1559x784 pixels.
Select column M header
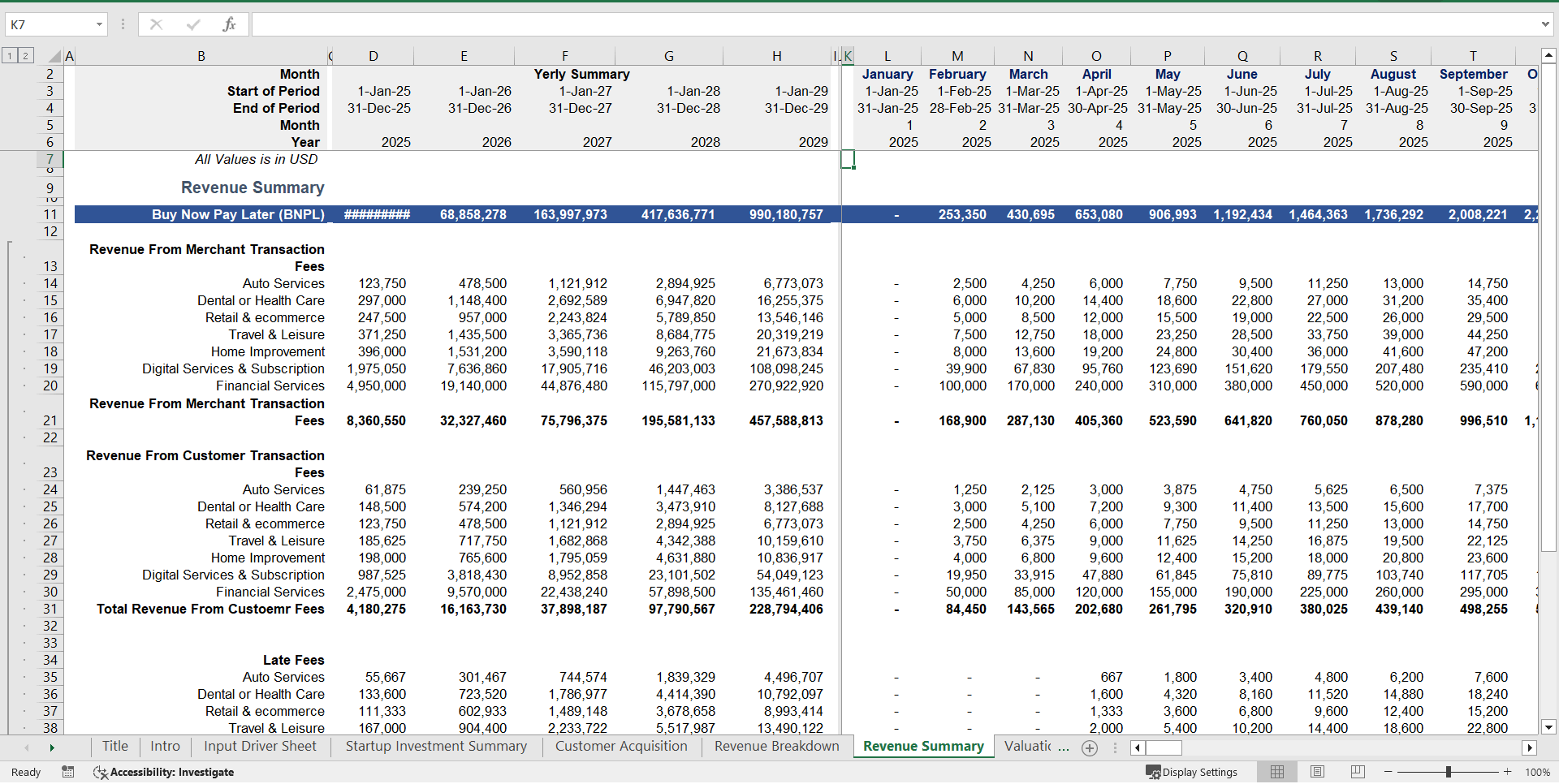(958, 56)
